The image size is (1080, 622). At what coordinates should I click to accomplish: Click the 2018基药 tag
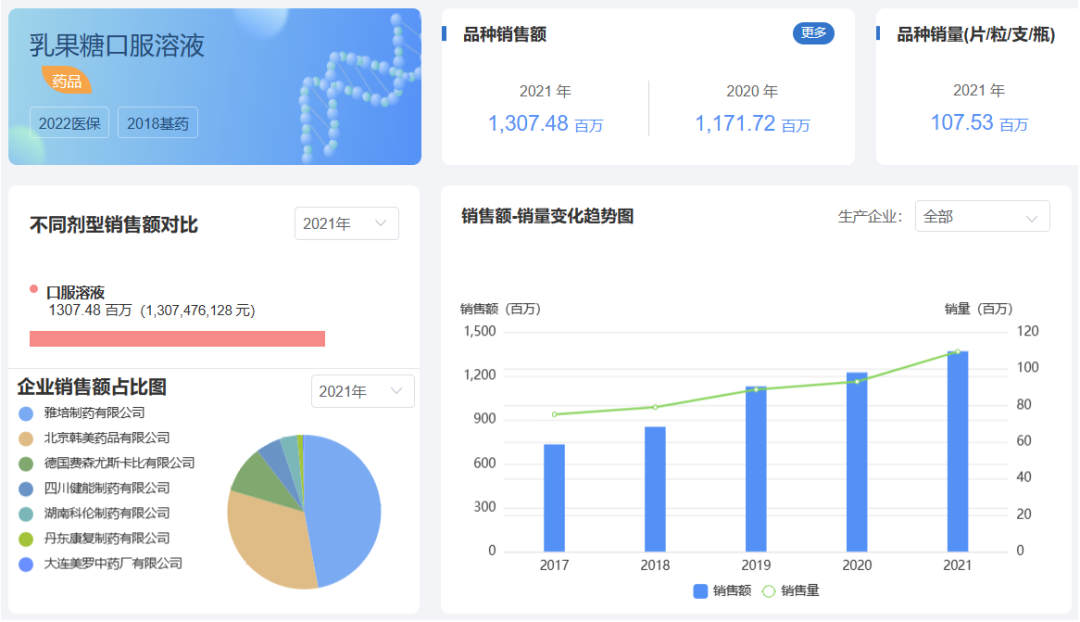click(157, 123)
